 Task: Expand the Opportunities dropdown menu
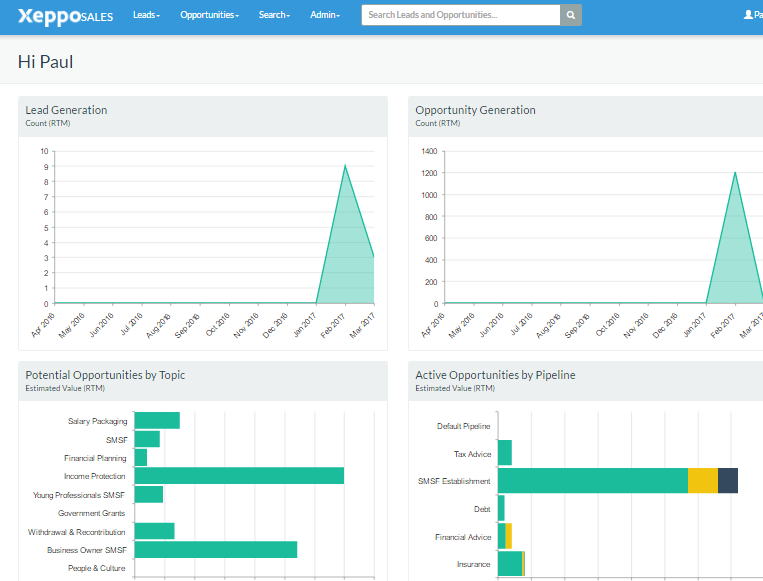click(x=209, y=15)
